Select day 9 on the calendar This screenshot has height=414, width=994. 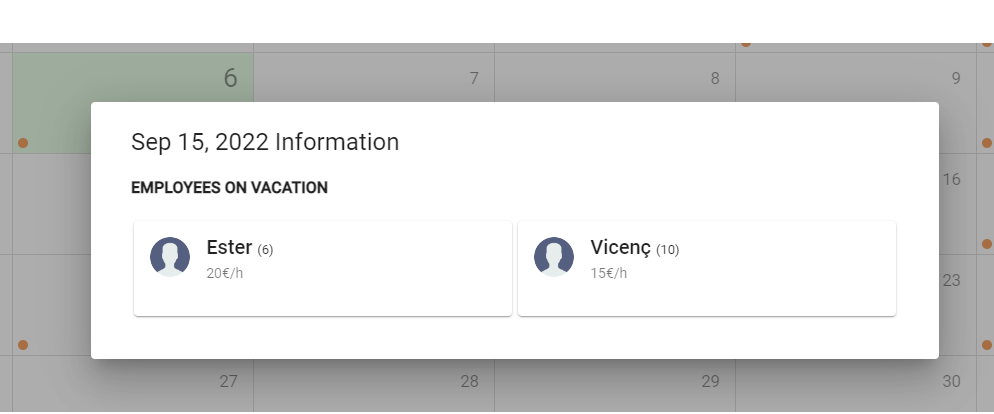(856, 77)
